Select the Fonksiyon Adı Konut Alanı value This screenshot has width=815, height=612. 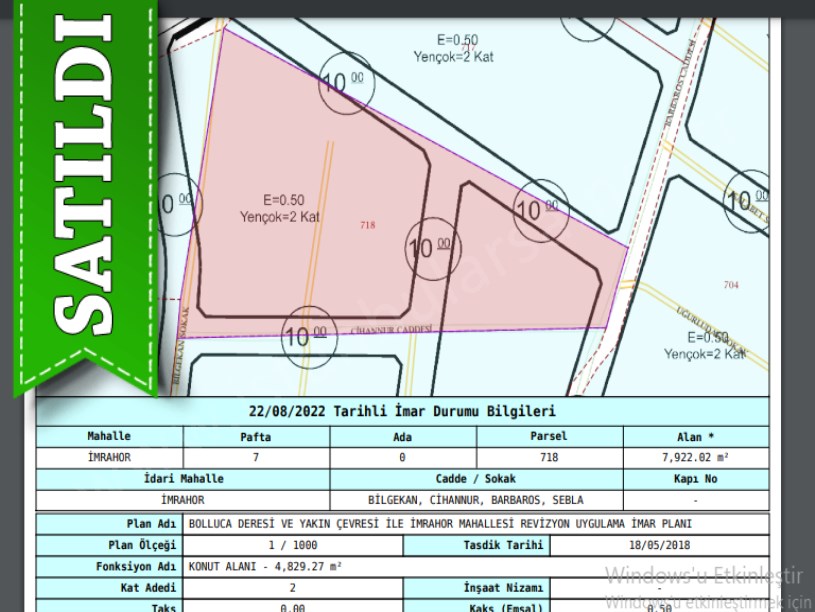265,566
